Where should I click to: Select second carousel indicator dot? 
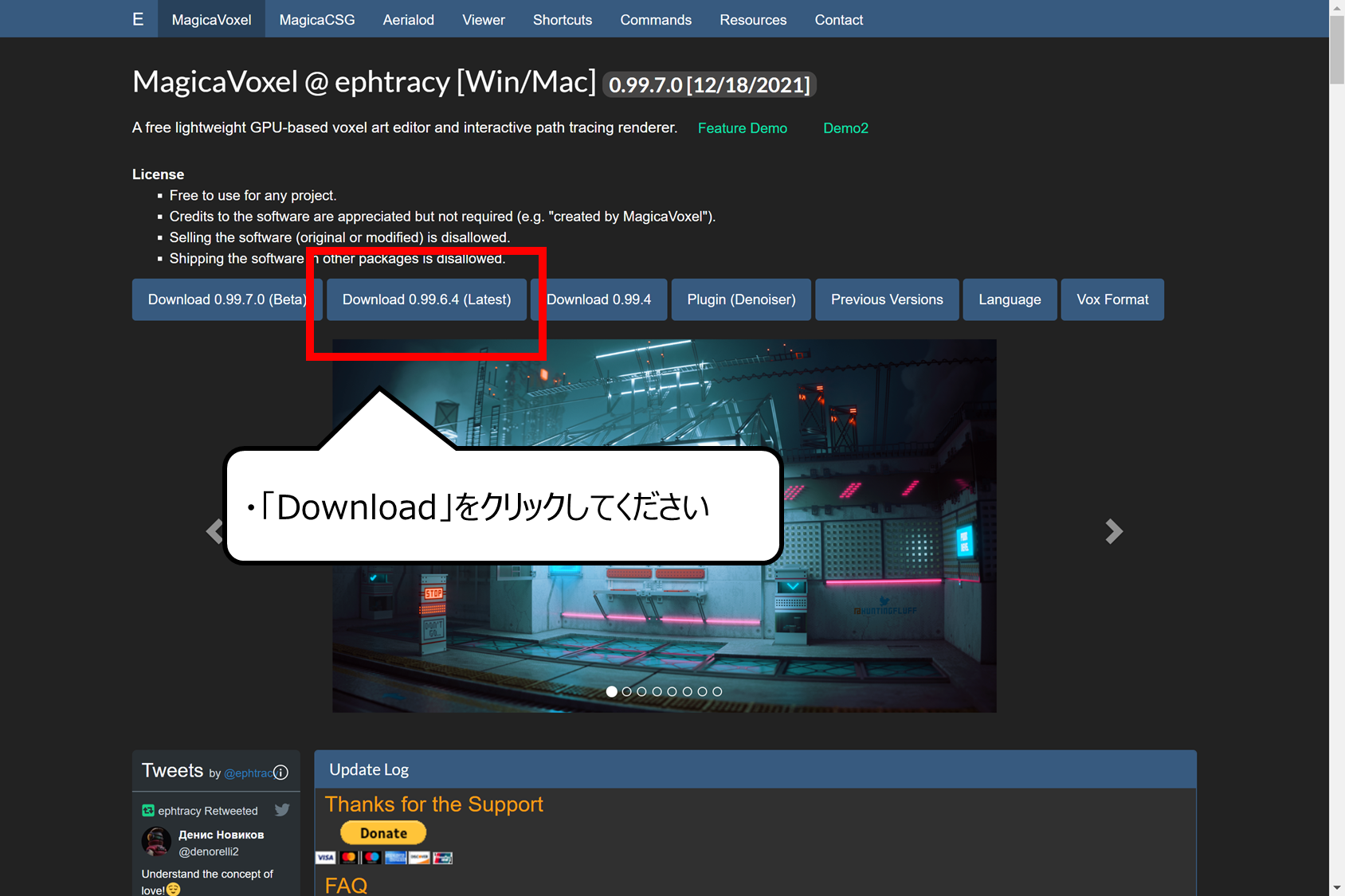pyautogui.click(x=626, y=691)
